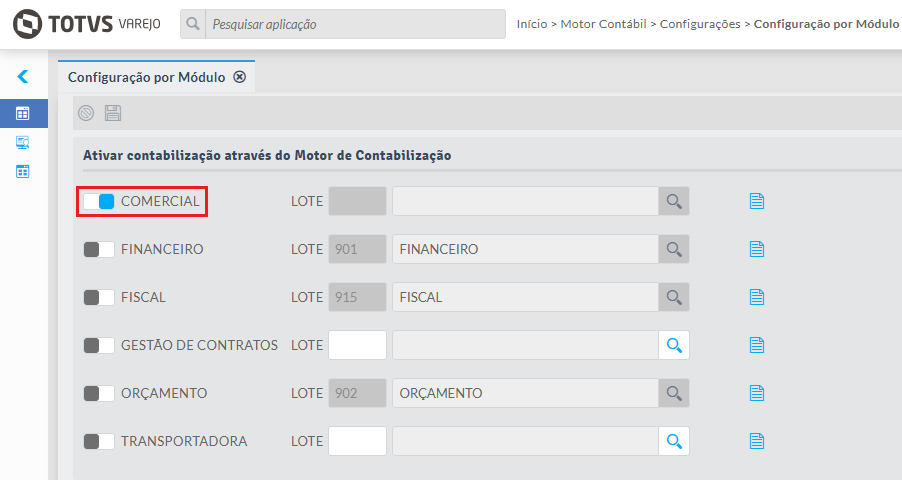Screen dimensions: 902x480
Task: Enable the TRANSPORTADORA toggle switch
Action: (x=99, y=441)
